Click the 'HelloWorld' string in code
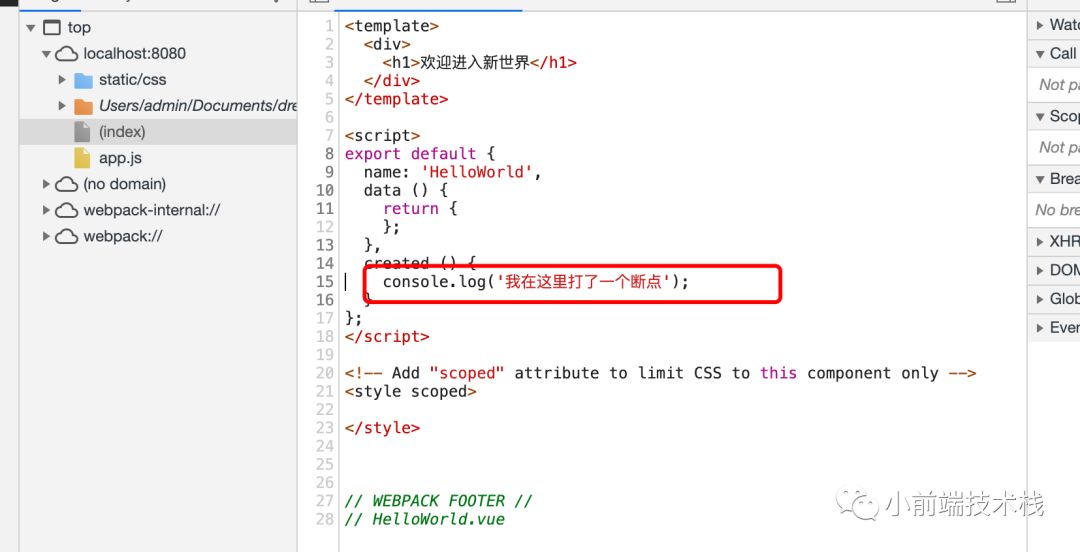 (x=477, y=172)
